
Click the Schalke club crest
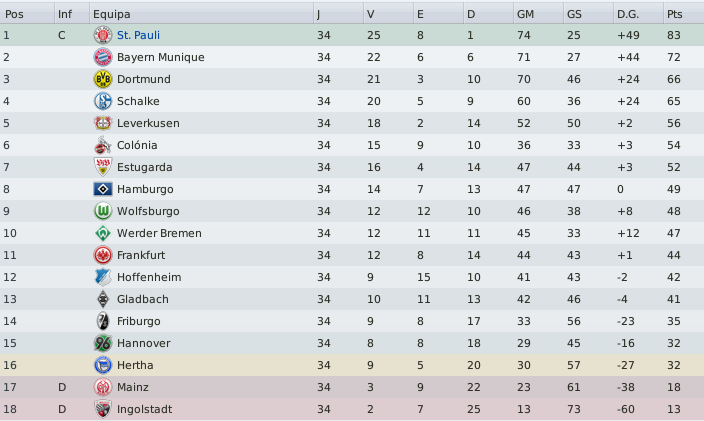[102, 101]
